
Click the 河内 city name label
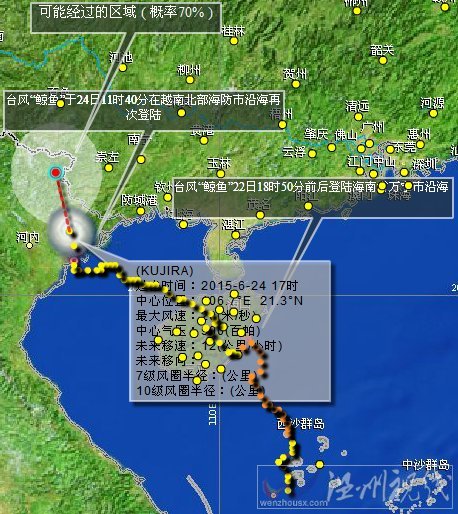tap(28, 237)
